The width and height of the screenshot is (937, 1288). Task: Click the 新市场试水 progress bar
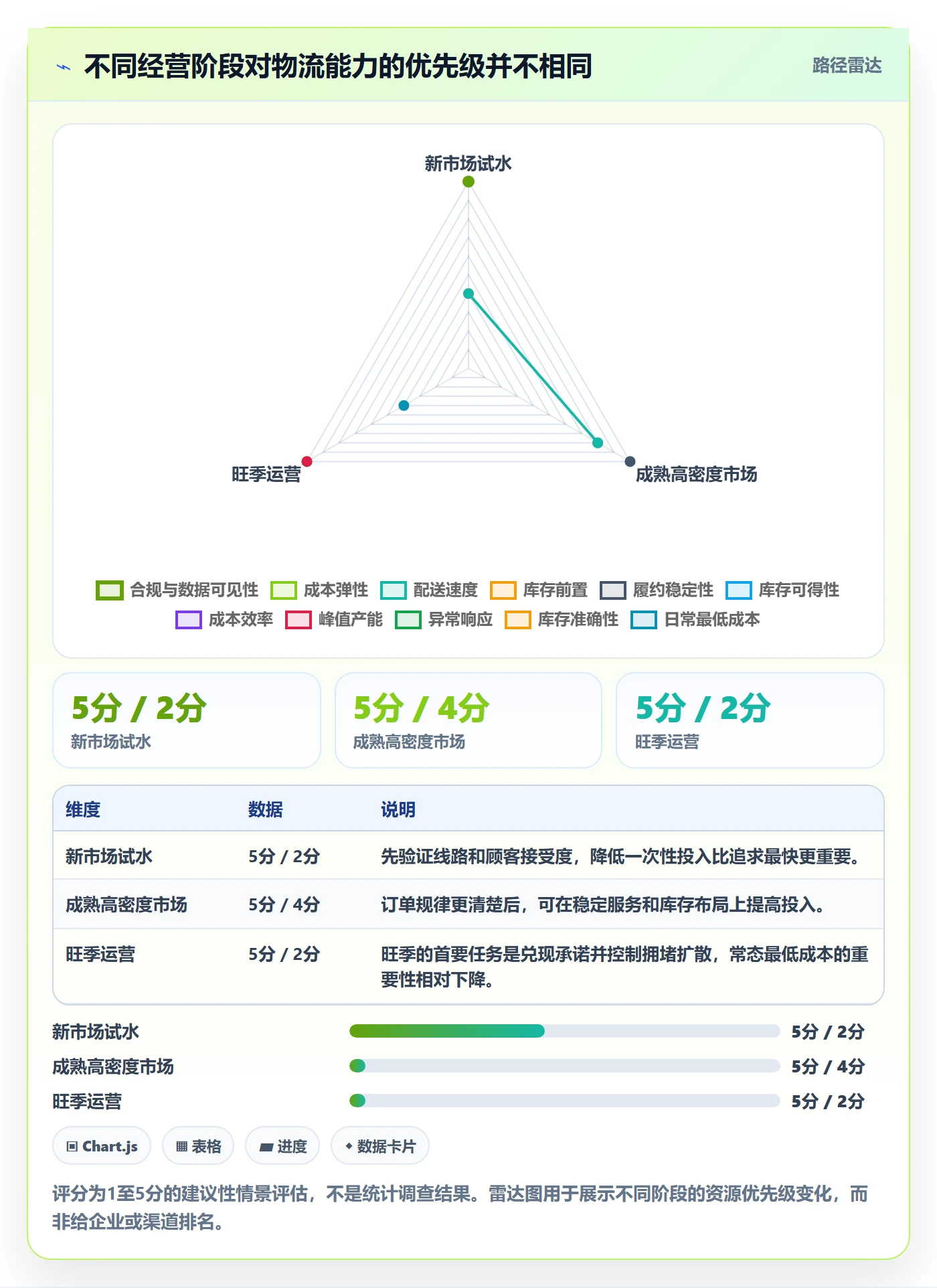564,1031
